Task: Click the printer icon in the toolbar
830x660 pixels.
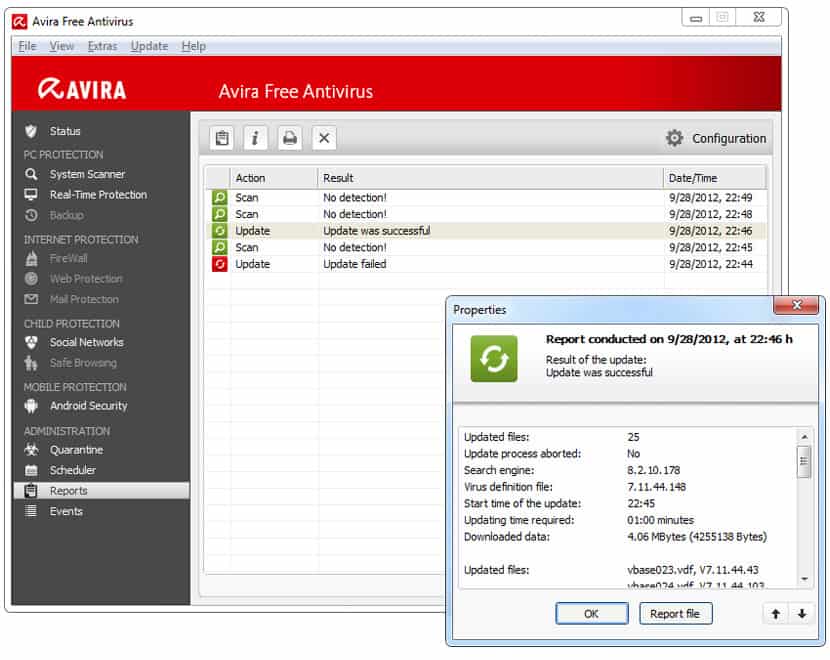Action: 290,138
